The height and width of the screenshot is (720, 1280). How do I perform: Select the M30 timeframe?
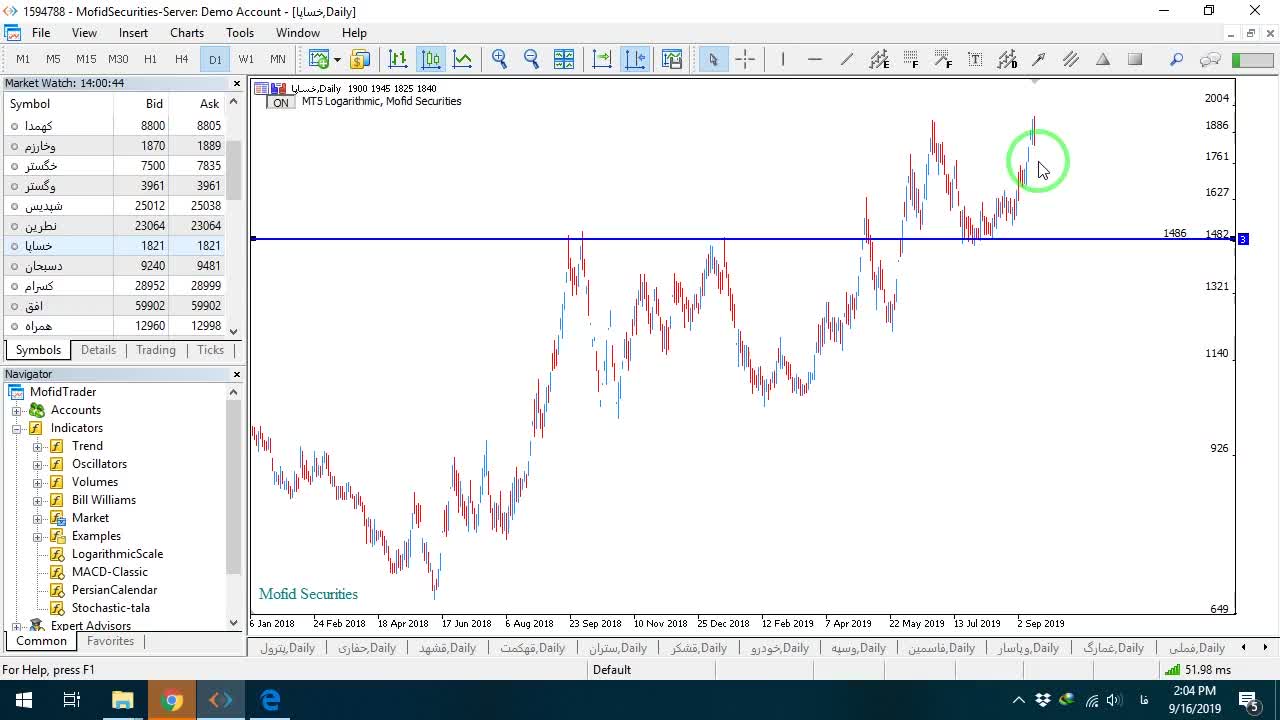(118, 59)
